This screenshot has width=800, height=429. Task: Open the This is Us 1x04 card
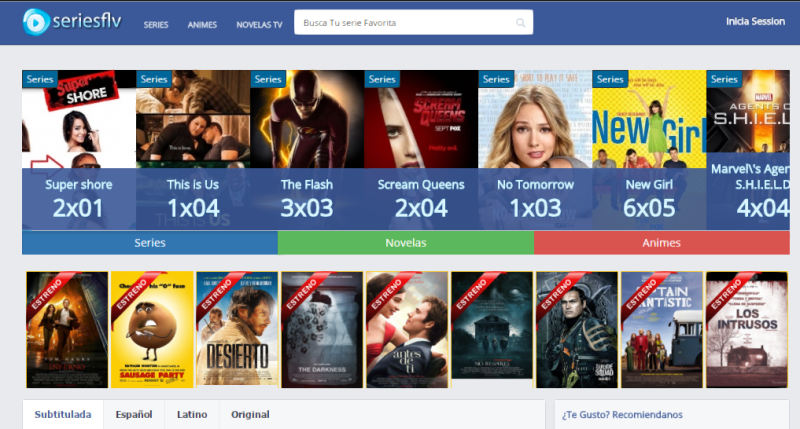pos(193,149)
